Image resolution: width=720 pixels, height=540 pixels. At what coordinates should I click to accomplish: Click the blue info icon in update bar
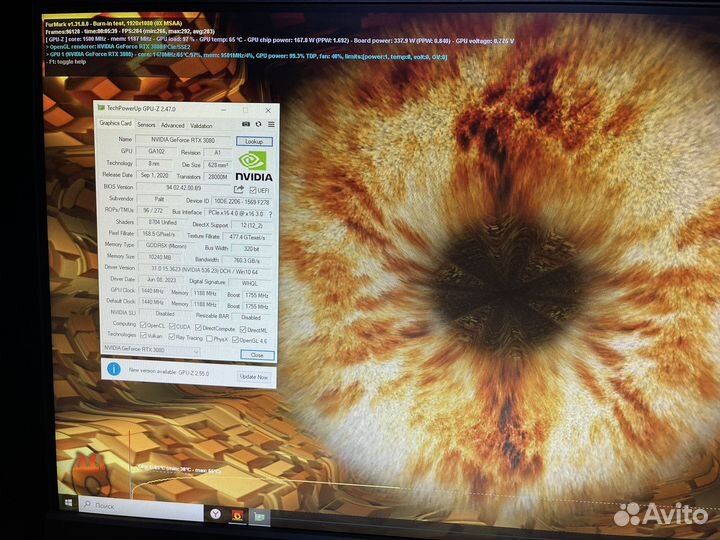[113, 369]
